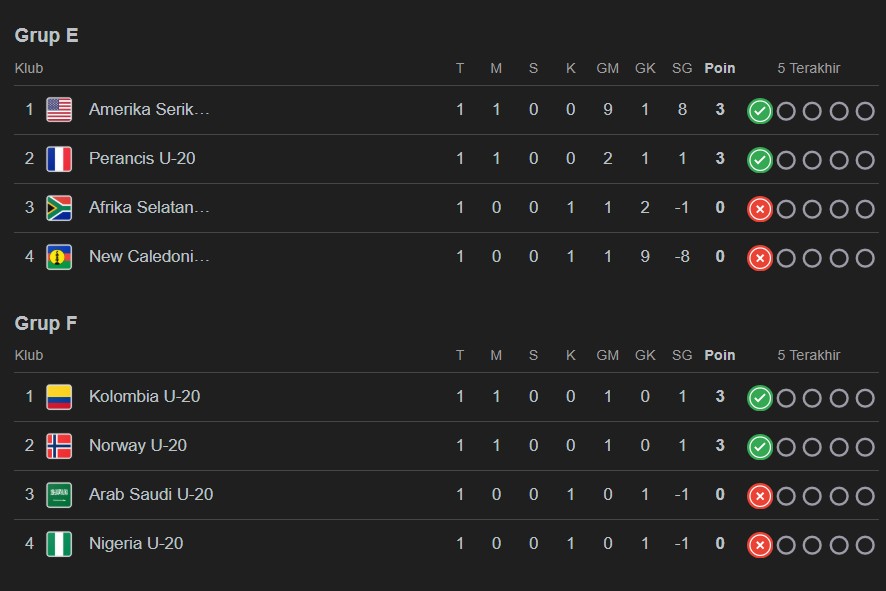The image size is (886, 591).
Task: Click the Poin column header in Grup E
Action: (x=719, y=69)
